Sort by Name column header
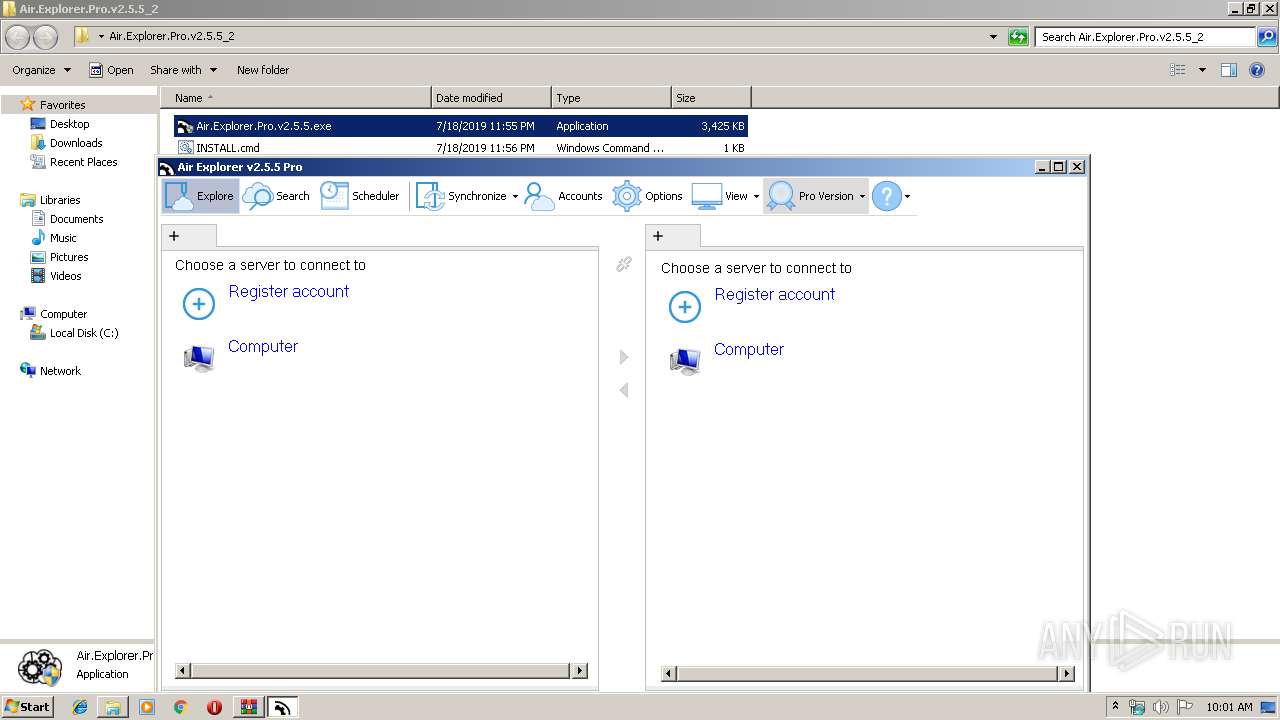The image size is (1280, 720). point(296,98)
